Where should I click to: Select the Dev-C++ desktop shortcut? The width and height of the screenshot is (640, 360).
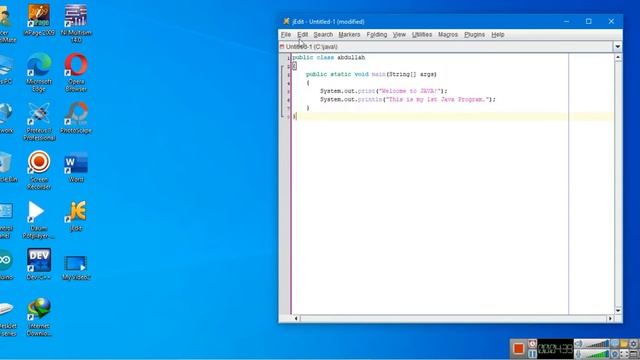click(x=39, y=264)
